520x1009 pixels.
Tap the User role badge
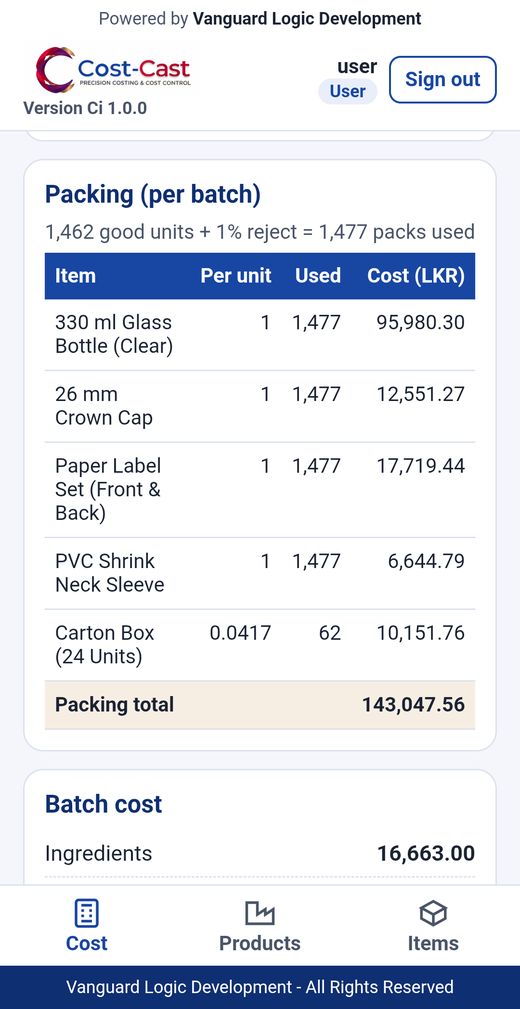click(x=348, y=91)
